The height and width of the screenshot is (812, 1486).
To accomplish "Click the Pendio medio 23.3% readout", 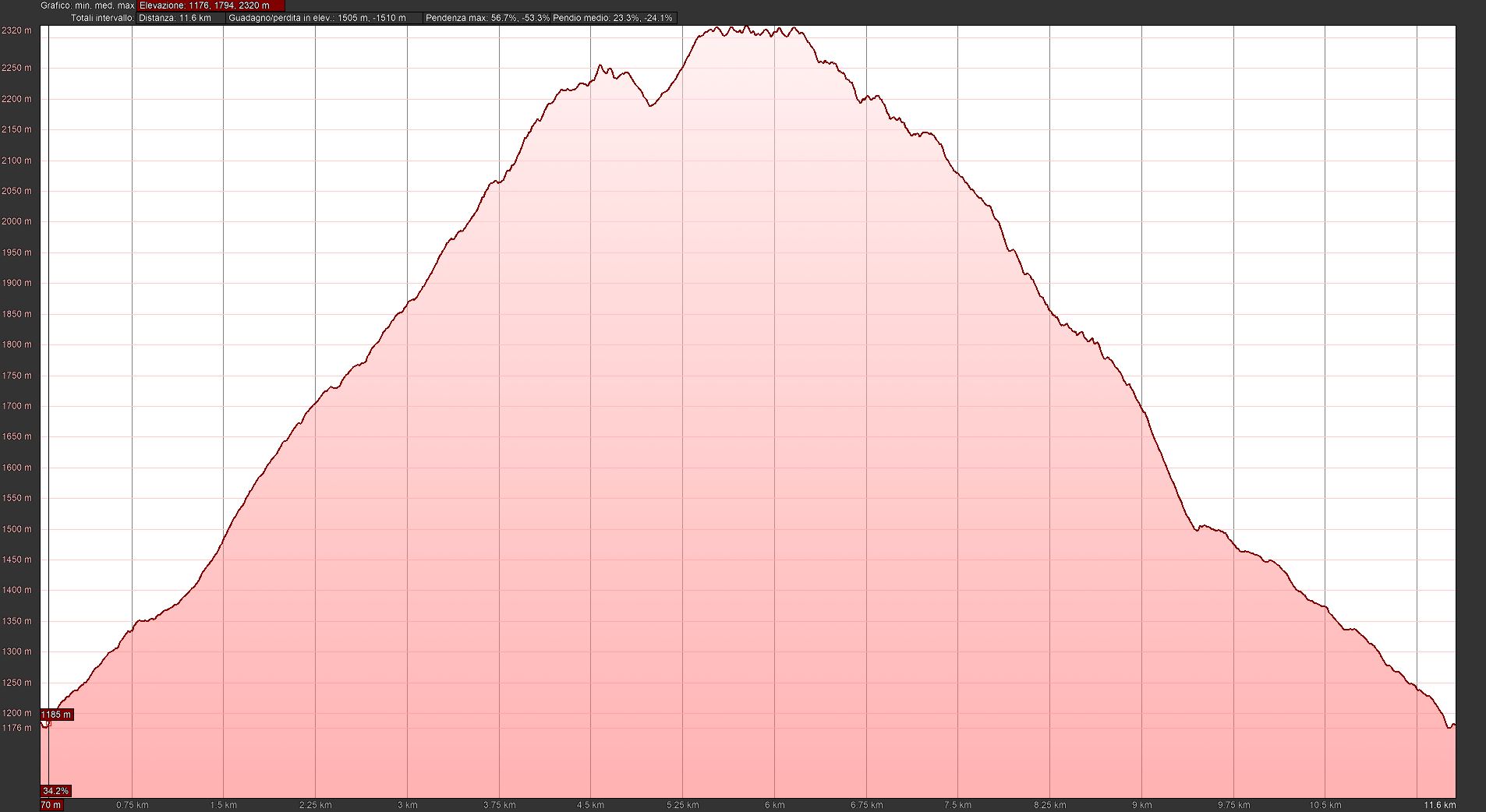I will 613,18.
